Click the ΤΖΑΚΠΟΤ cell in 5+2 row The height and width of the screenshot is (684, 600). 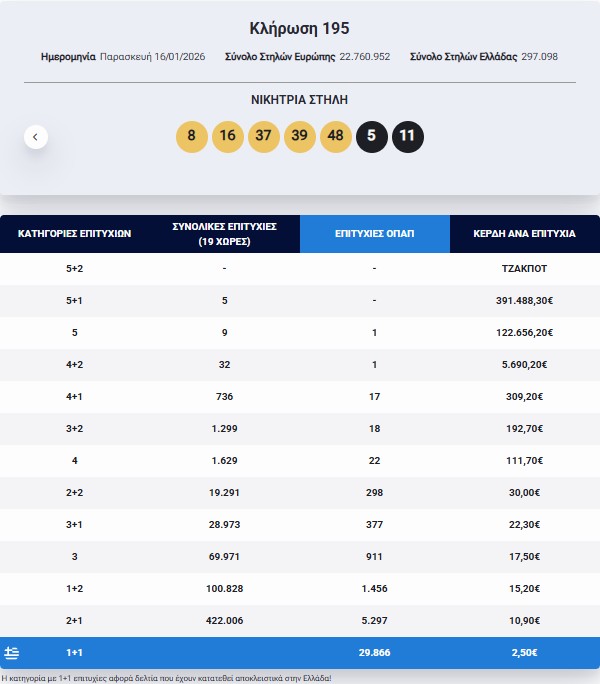525,269
